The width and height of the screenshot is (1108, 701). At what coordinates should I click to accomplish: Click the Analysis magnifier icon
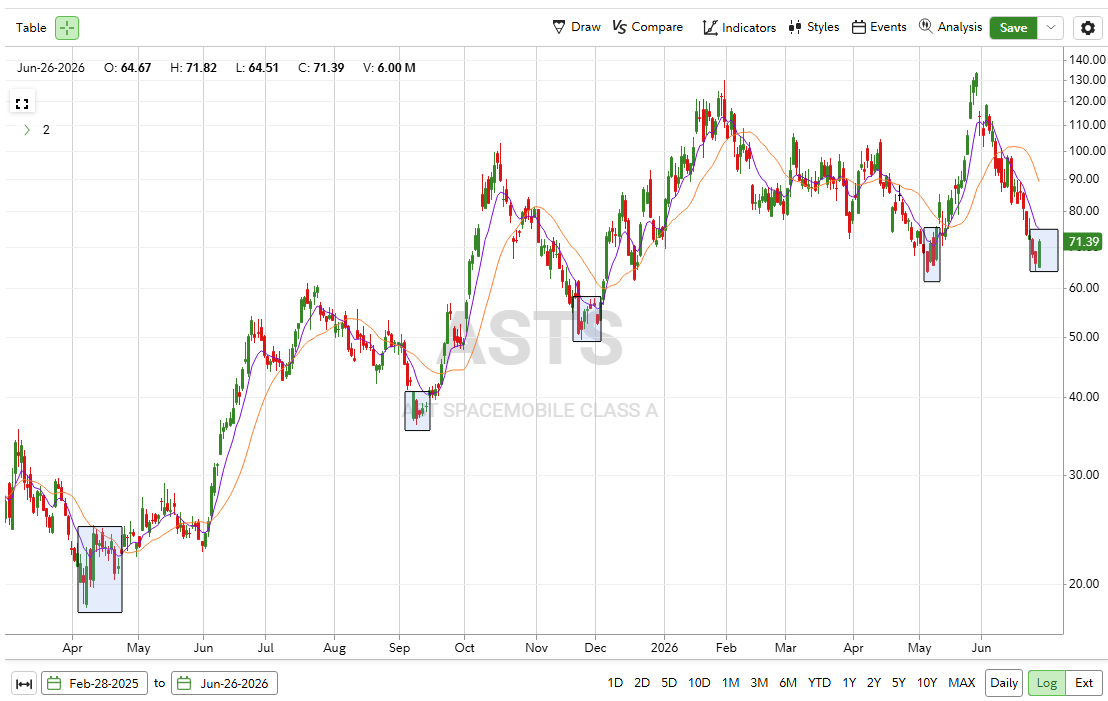point(926,26)
